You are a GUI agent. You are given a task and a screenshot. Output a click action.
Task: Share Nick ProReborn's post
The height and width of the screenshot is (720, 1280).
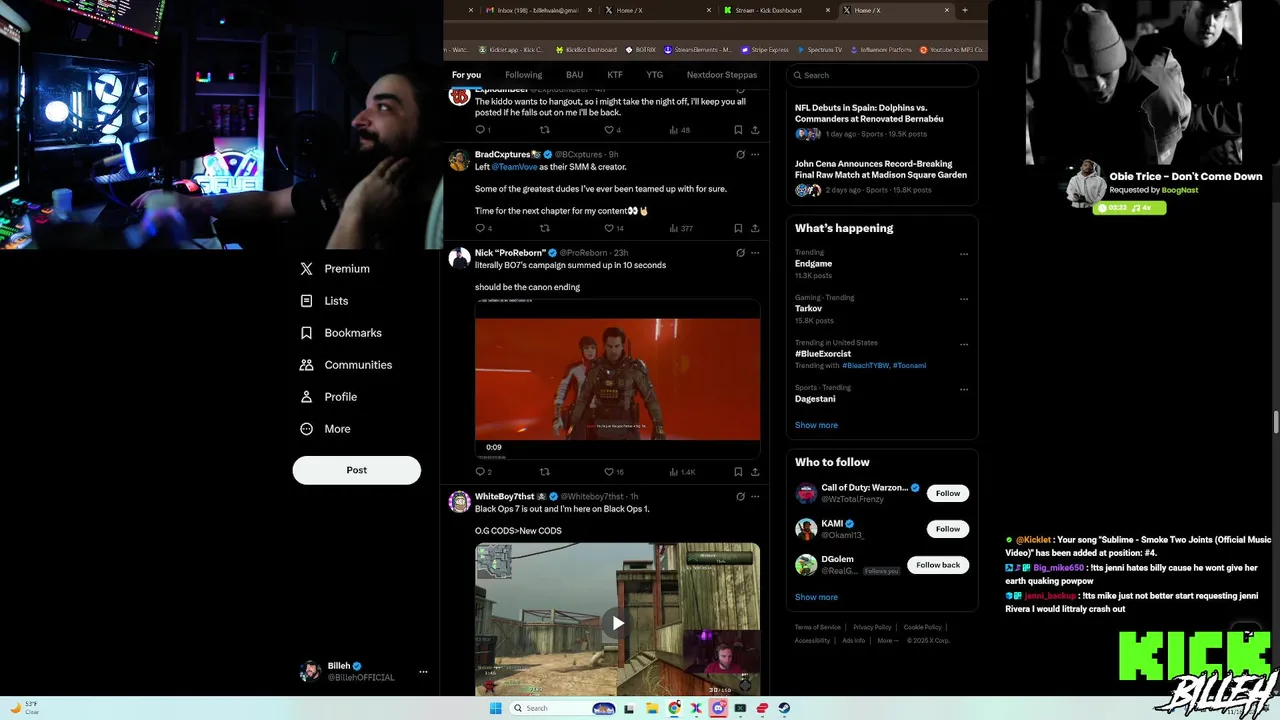755,472
